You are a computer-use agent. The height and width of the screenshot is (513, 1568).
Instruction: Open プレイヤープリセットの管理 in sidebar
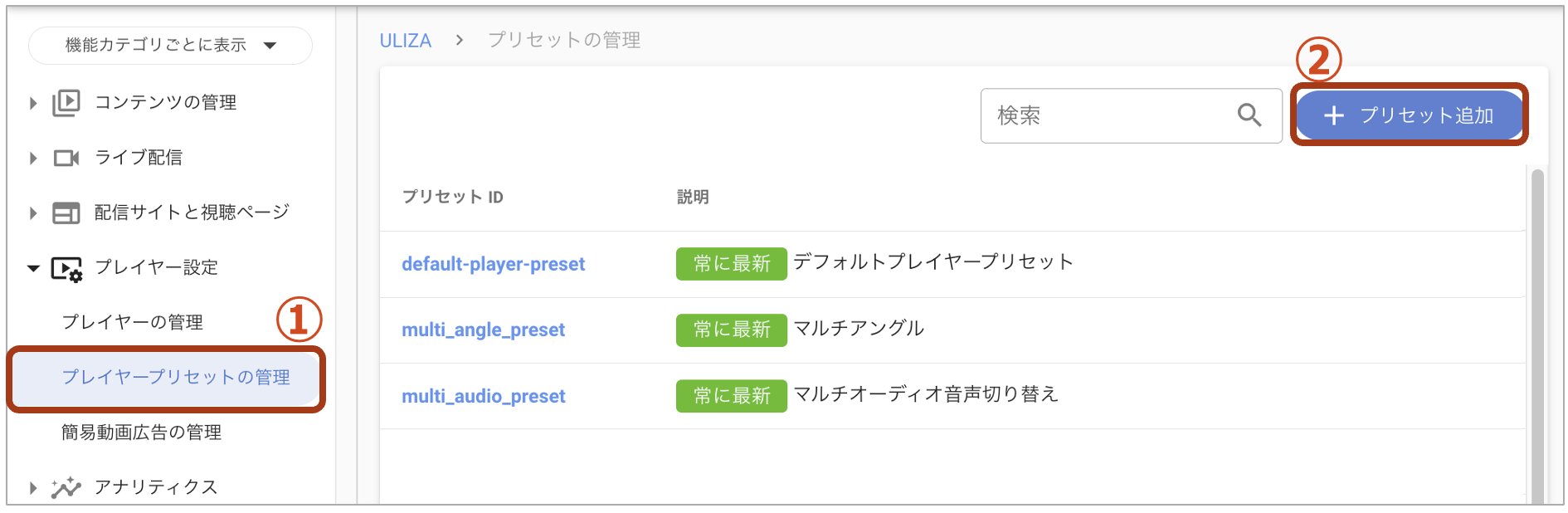pos(176,378)
